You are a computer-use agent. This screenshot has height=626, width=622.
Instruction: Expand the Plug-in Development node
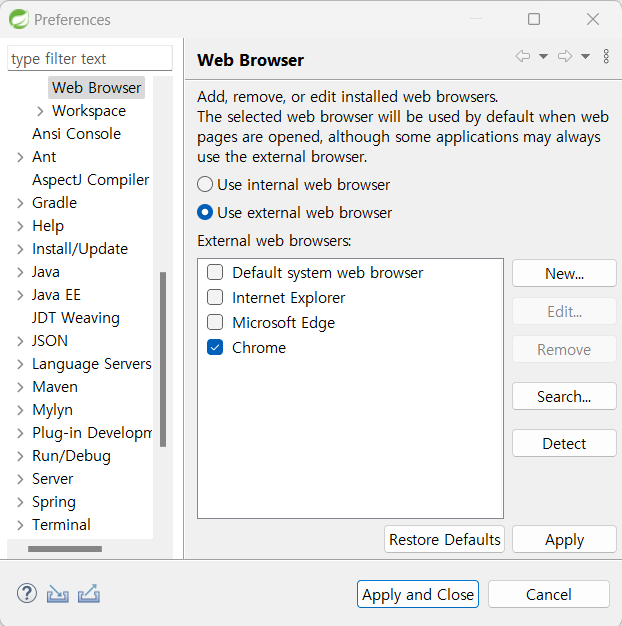pyautogui.click(x=20, y=433)
